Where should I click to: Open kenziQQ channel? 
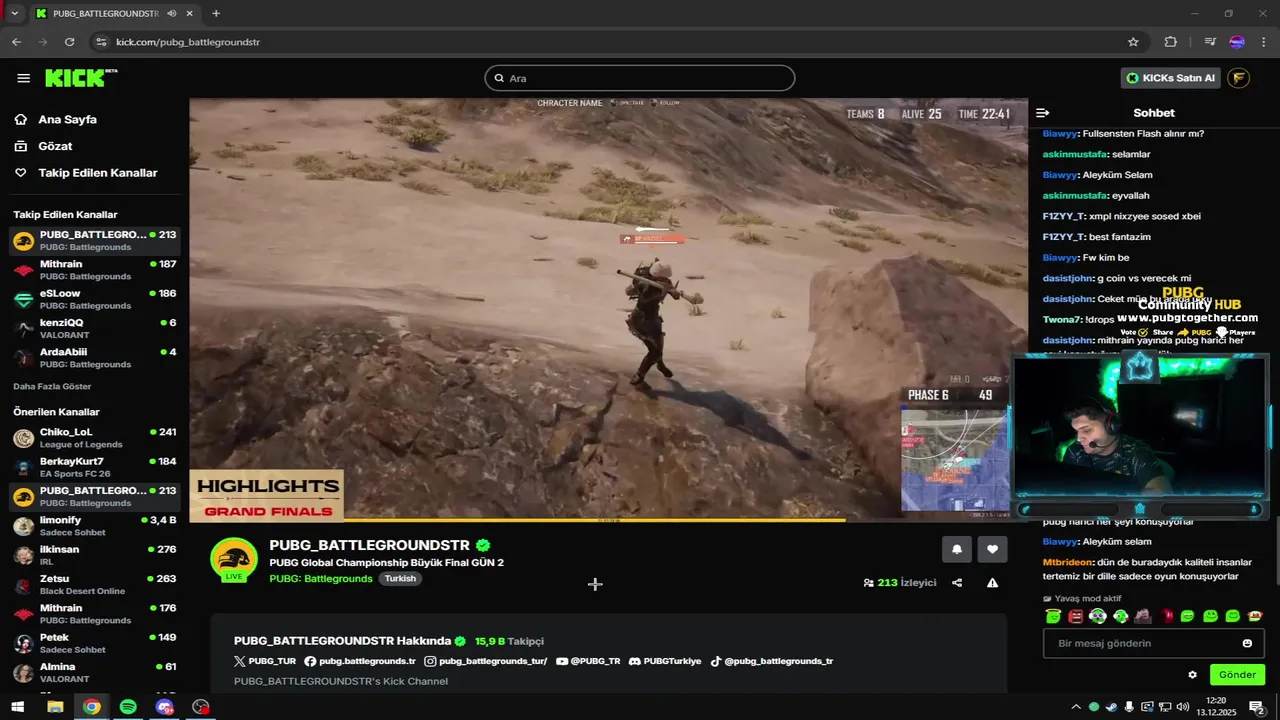click(x=94, y=328)
